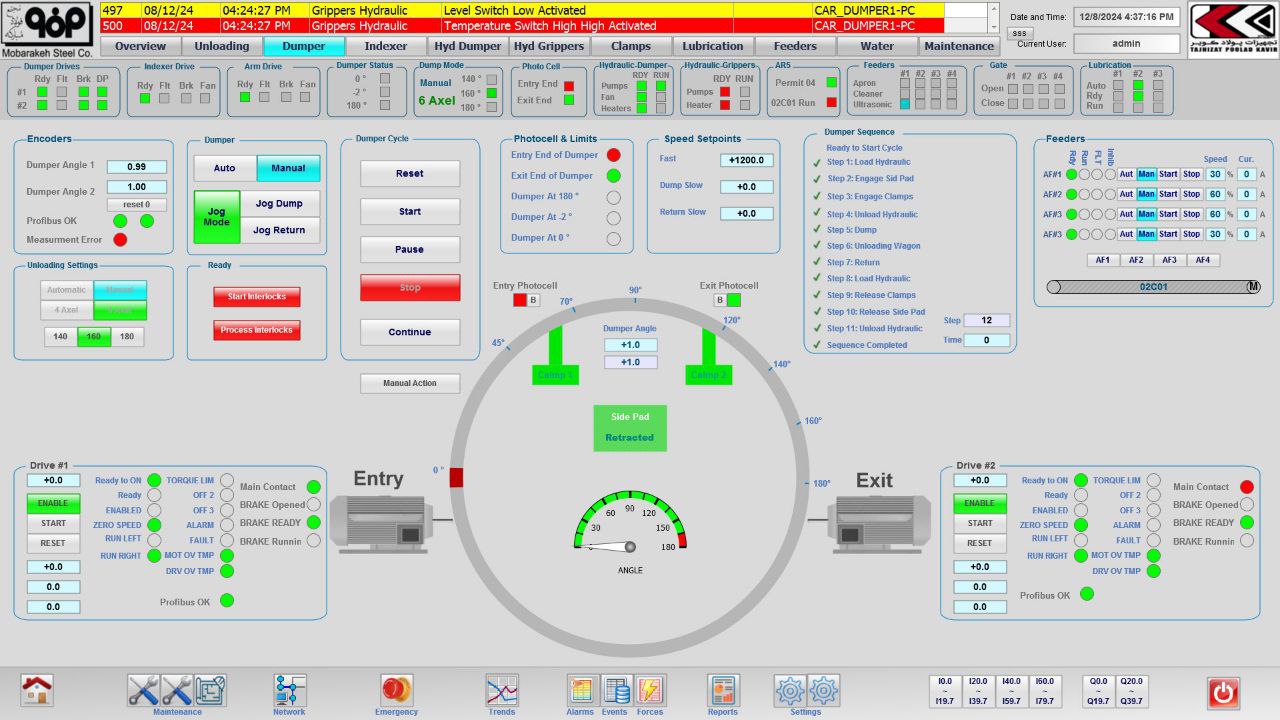Click the red power shutdown icon
Viewport: 1280px width, 720px height.
pyautogui.click(x=1223, y=692)
